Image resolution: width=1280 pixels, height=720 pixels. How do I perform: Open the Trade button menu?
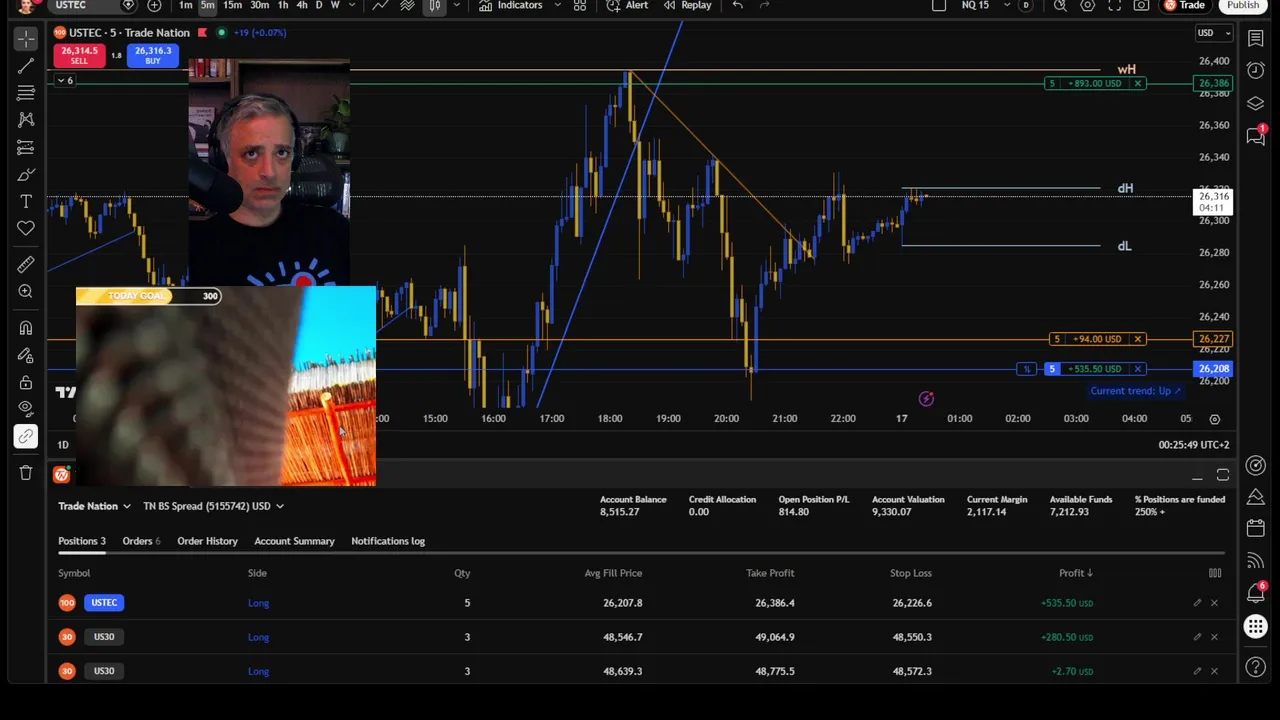point(1185,5)
